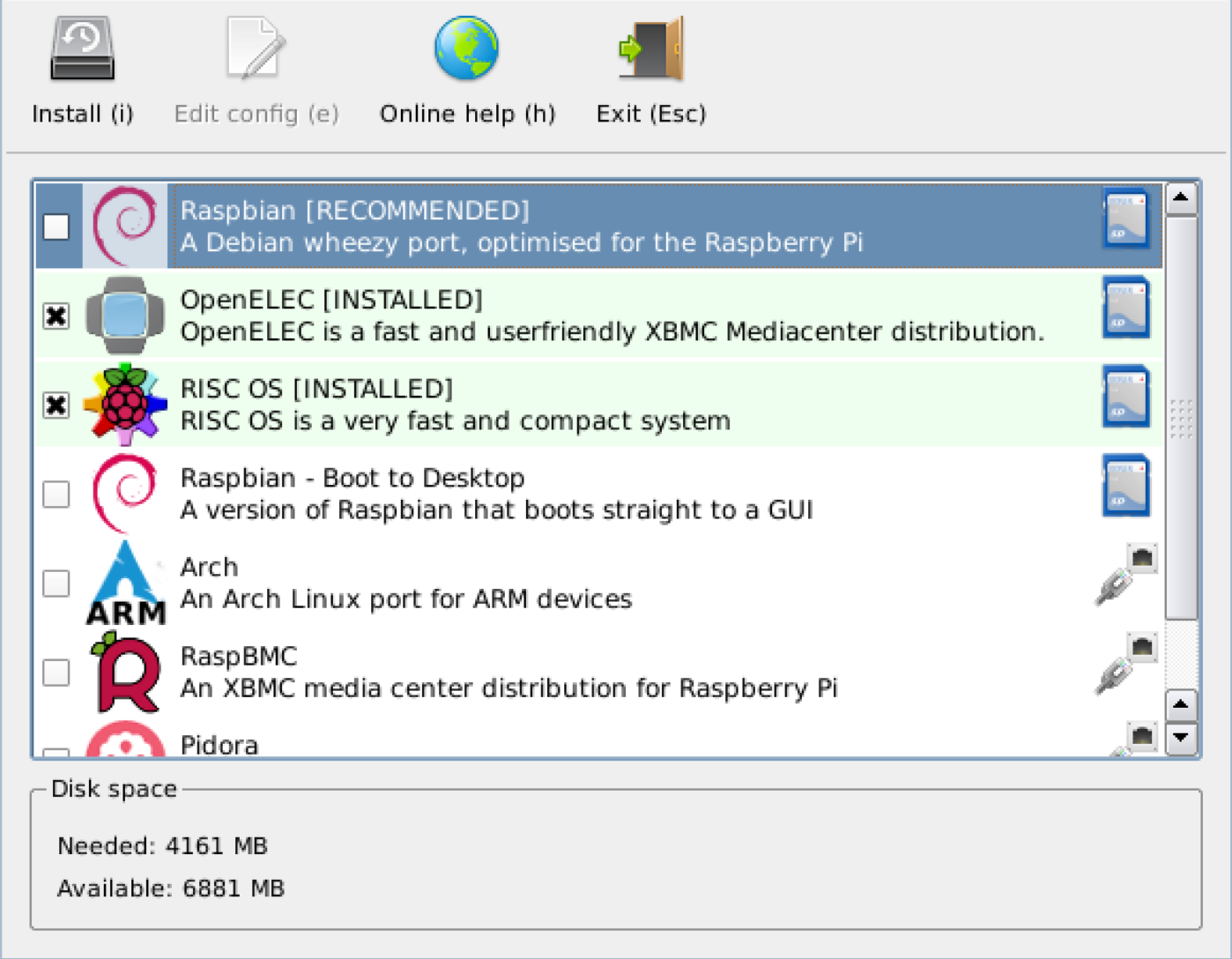
Task: Click the Install (i) label
Action: point(83,114)
